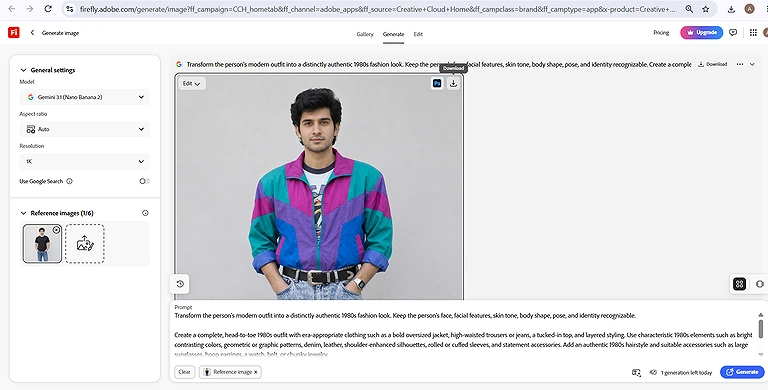Image resolution: width=768 pixels, height=390 pixels.
Task: Click the Upgrade button
Action: pos(701,33)
